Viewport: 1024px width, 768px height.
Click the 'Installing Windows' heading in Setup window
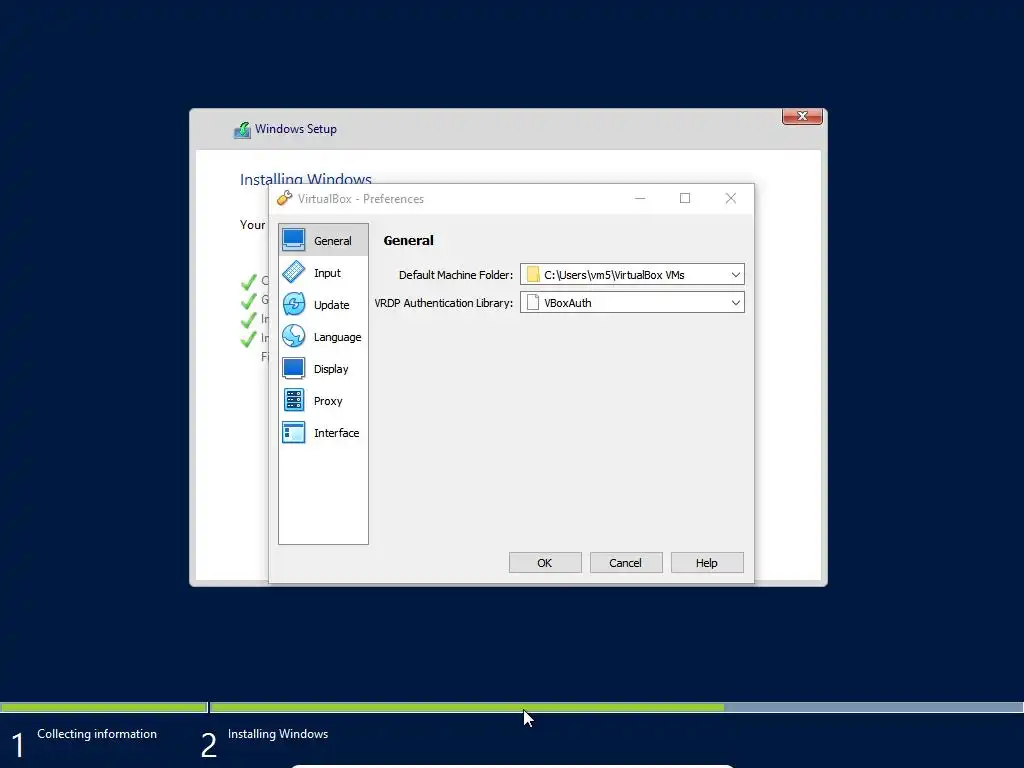pyautogui.click(x=306, y=179)
